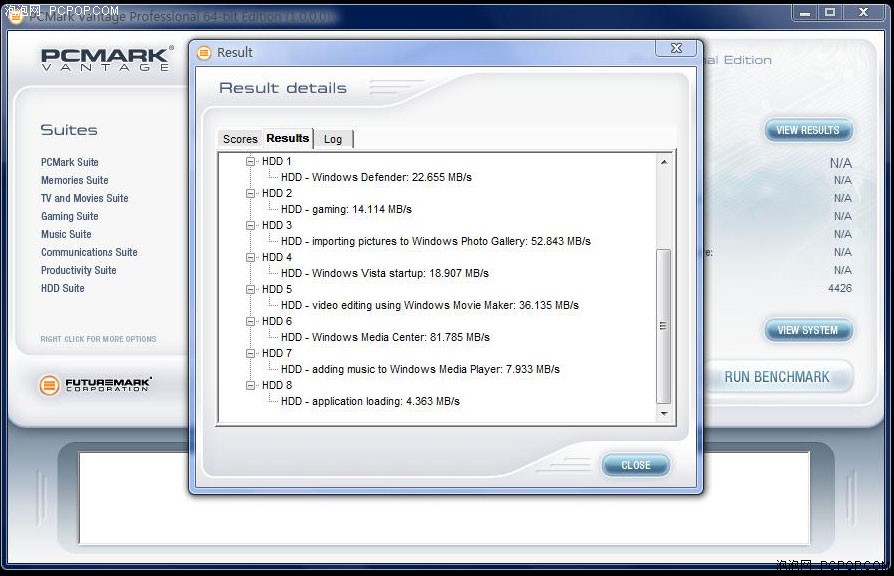Select HDD Suite in the Suites list
Screen dimensions: 894x576
click(x=63, y=288)
